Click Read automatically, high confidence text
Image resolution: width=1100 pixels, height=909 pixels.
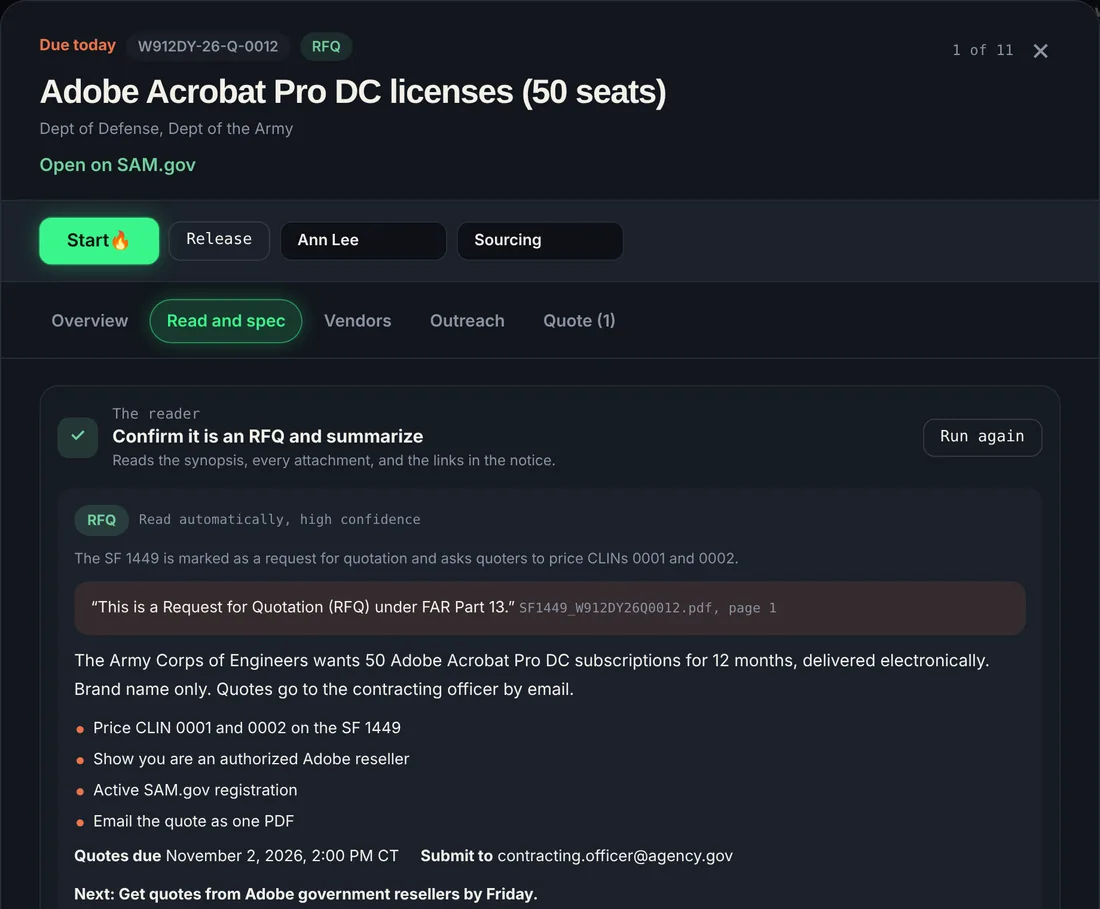[280, 520]
